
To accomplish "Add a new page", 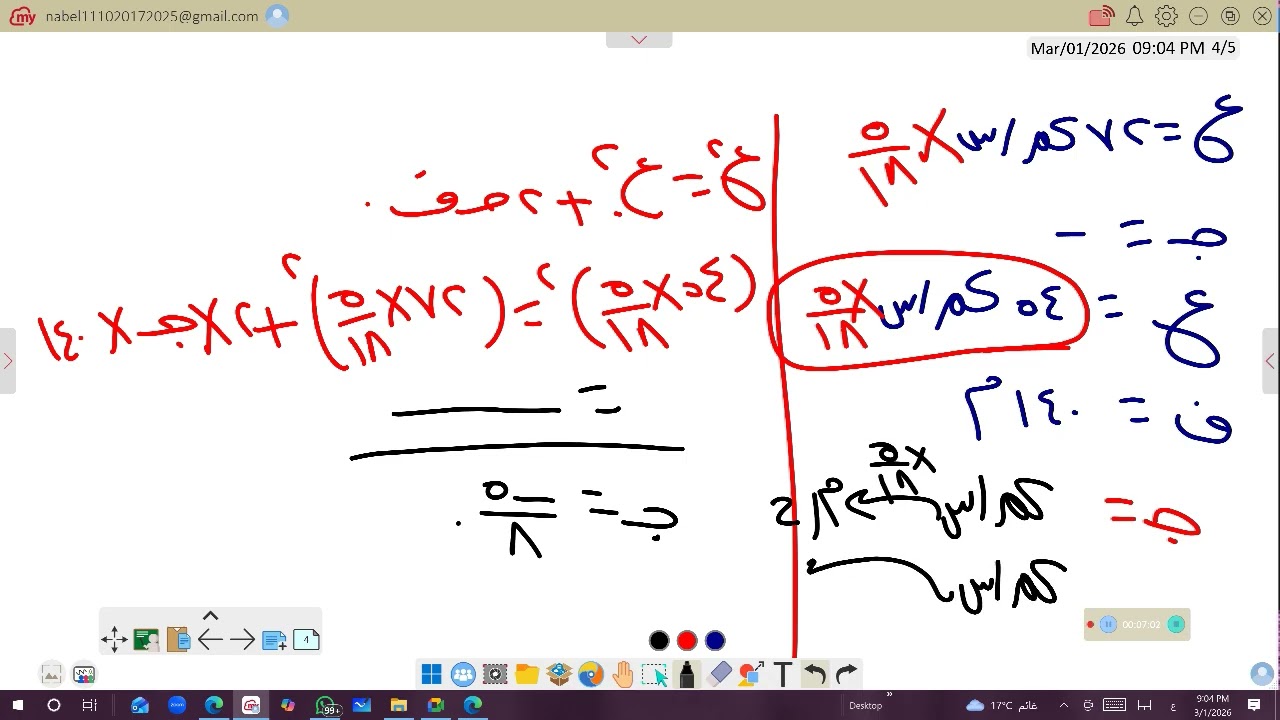I will pos(274,640).
